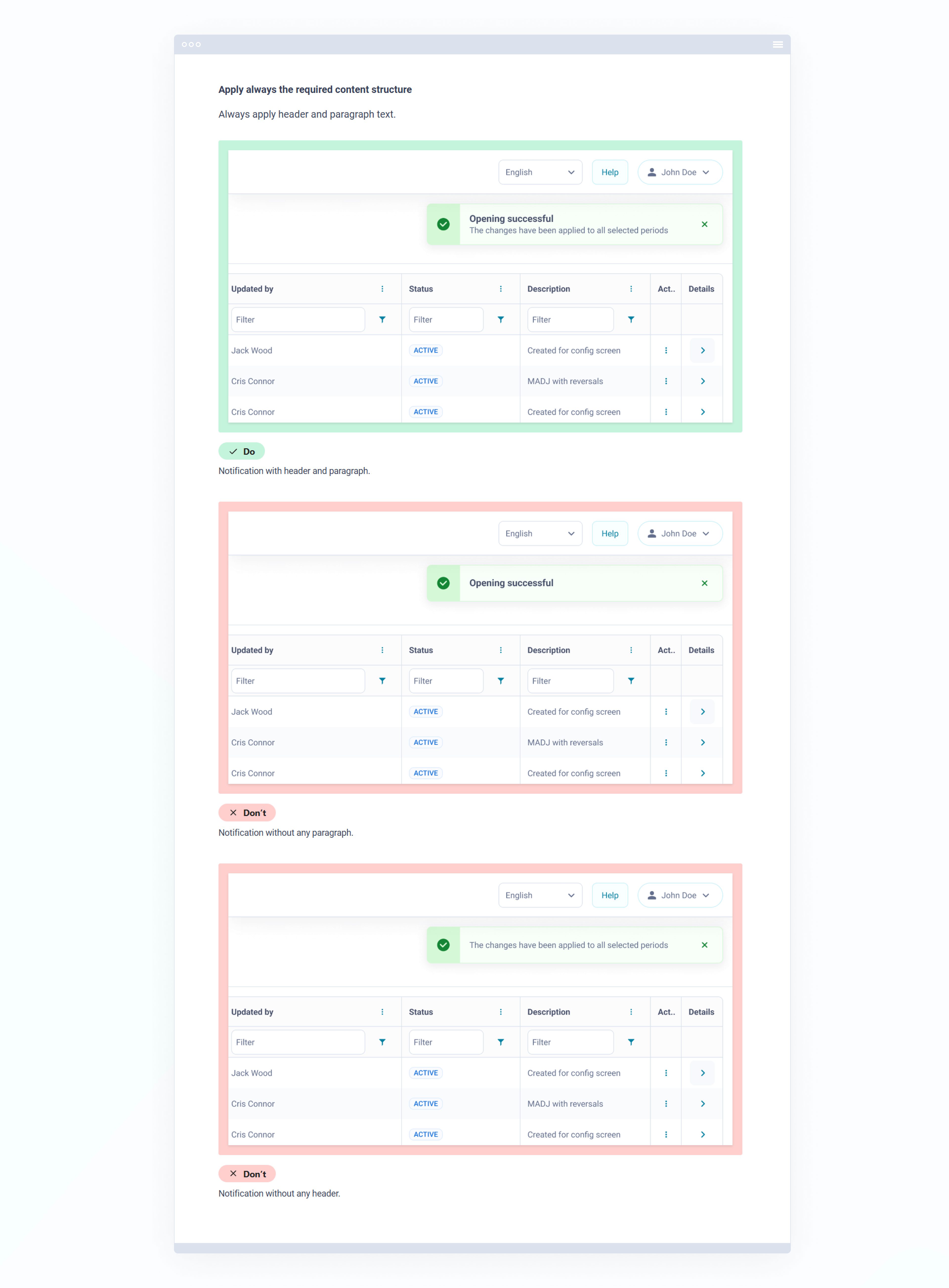
Task: Close the notification that has no header
Action: pos(704,945)
